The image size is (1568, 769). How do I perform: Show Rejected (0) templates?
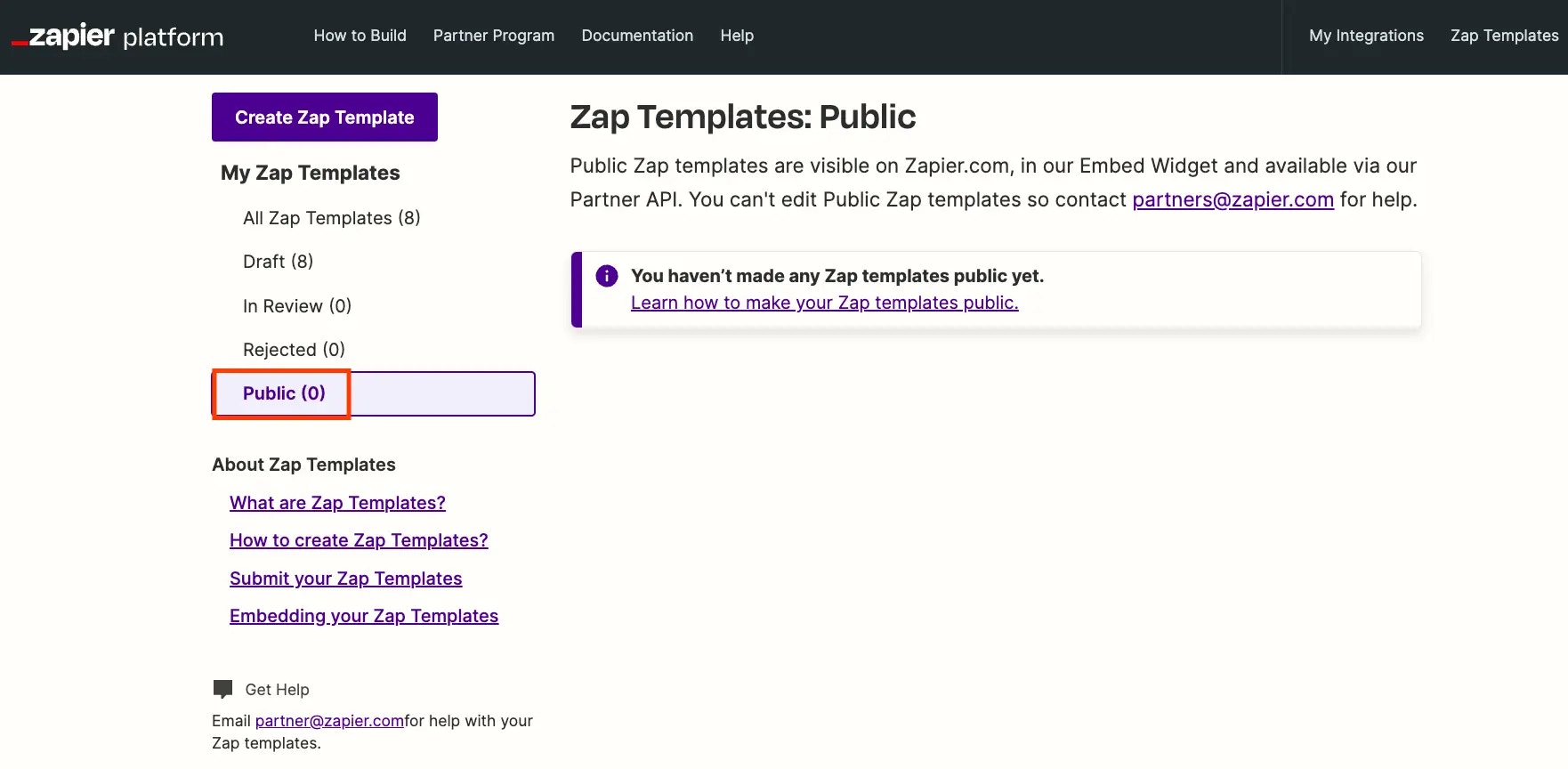click(294, 350)
